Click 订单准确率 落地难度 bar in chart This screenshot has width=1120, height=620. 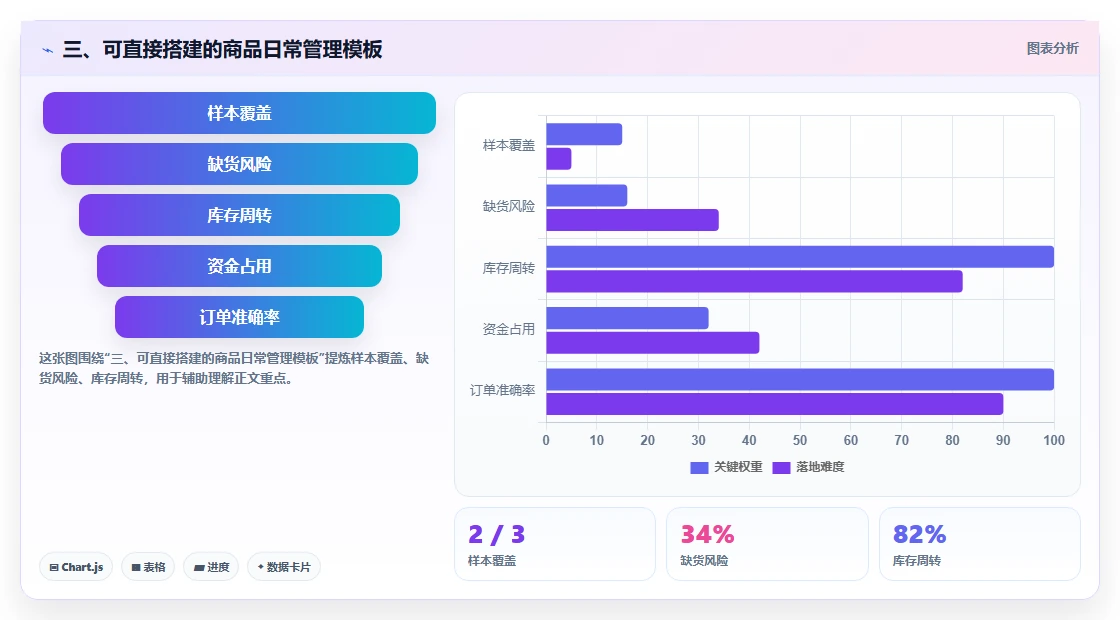point(775,404)
